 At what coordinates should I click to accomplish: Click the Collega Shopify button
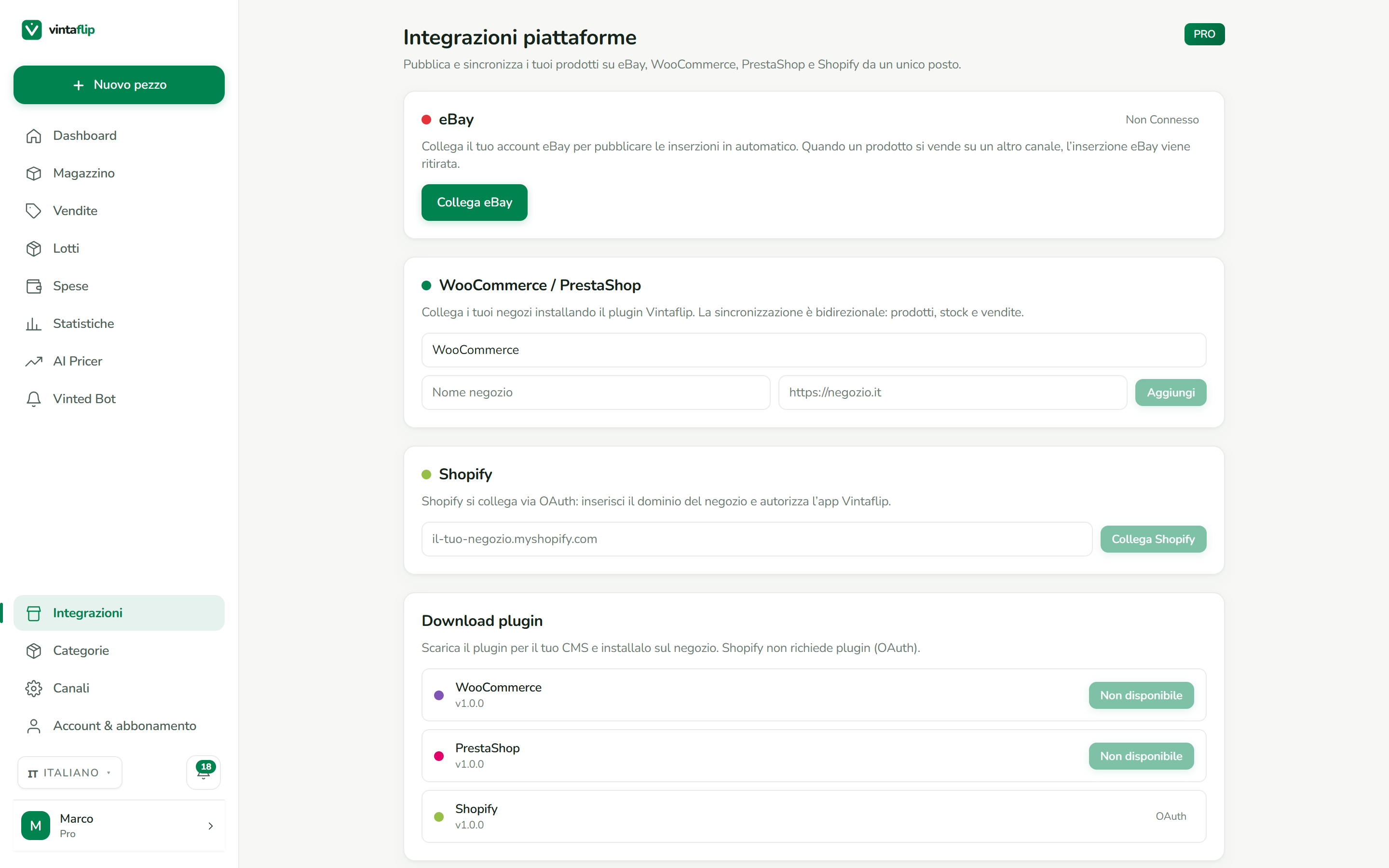[x=1153, y=539]
